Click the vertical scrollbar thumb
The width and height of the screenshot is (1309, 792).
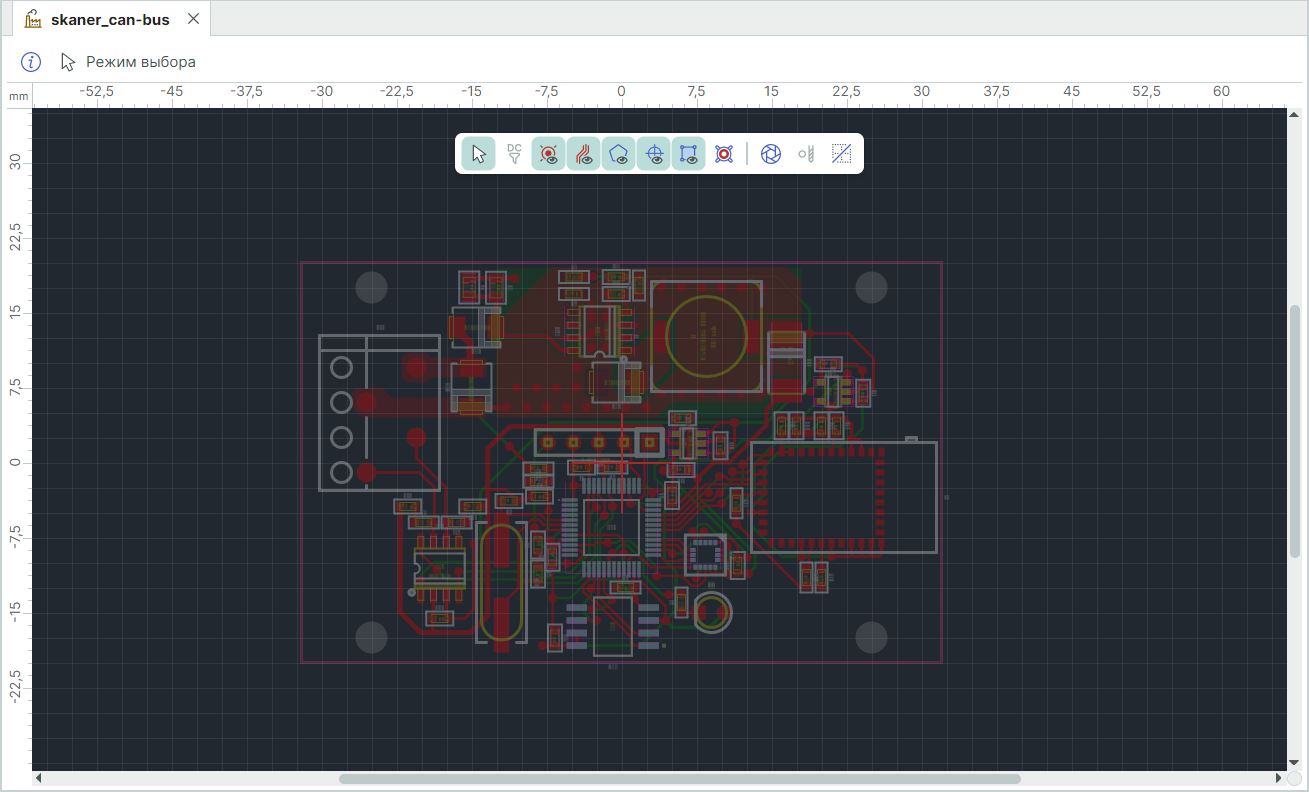[1295, 430]
